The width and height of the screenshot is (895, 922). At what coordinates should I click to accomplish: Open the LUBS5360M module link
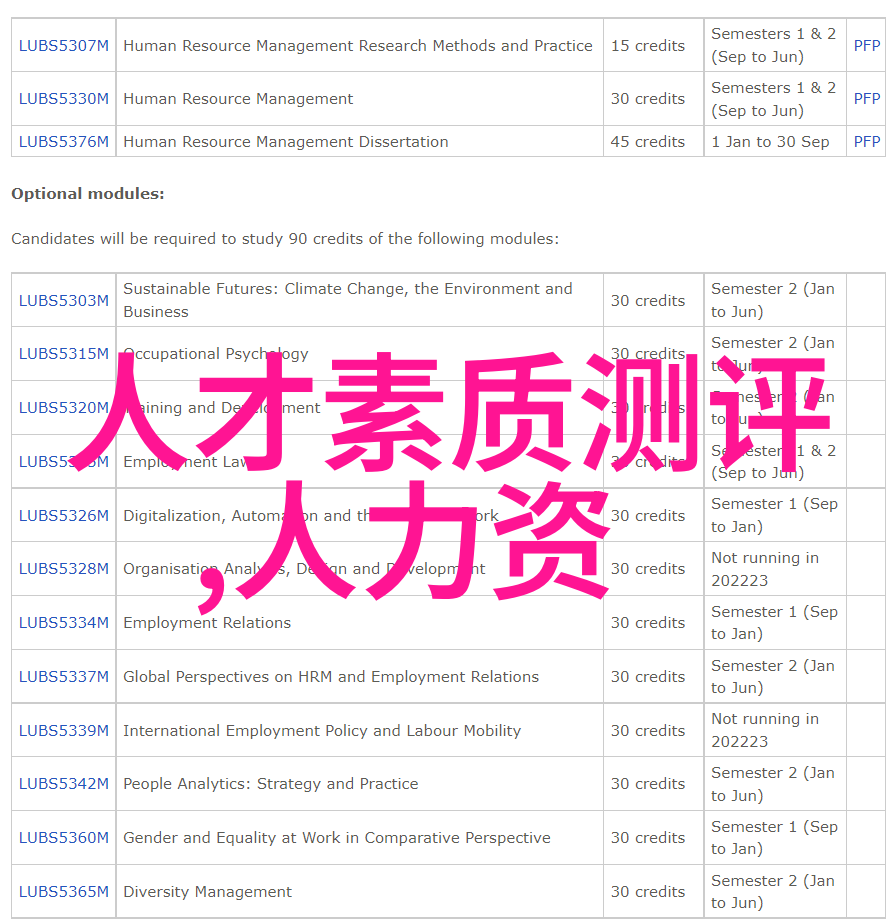coord(64,837)
